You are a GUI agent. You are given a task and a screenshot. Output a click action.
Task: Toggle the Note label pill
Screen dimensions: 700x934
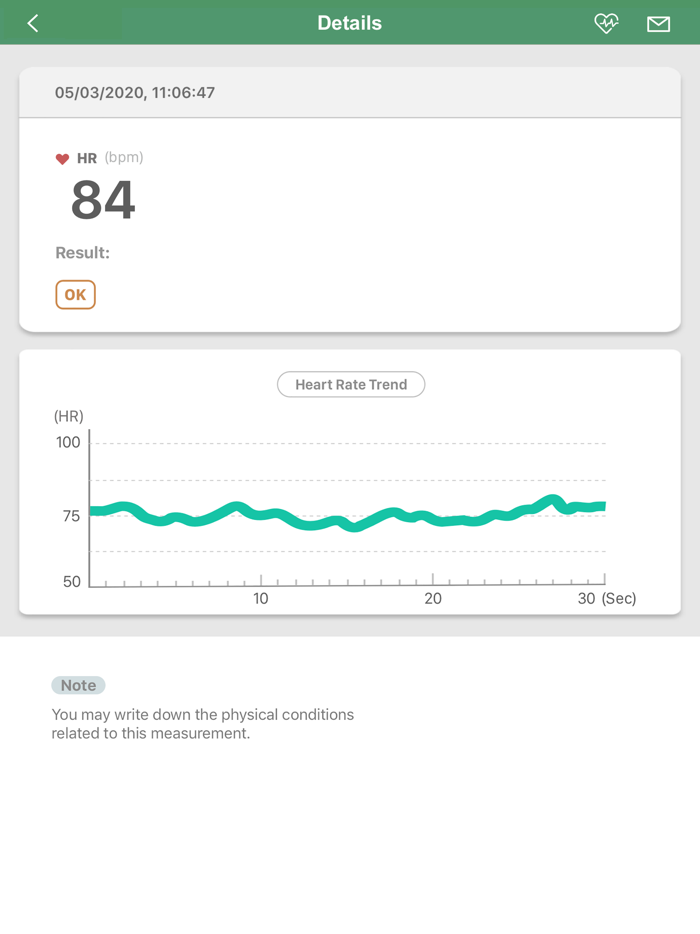coord(77,685)
